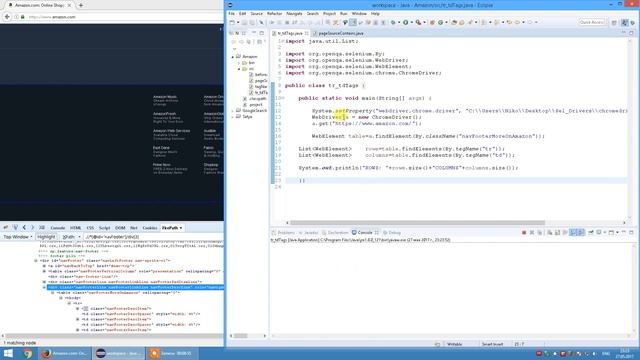Click the green Run button in Eclipse toolbar
This screenshot has height=360, width=640.
pyautogui.click(x=406, y=22)
